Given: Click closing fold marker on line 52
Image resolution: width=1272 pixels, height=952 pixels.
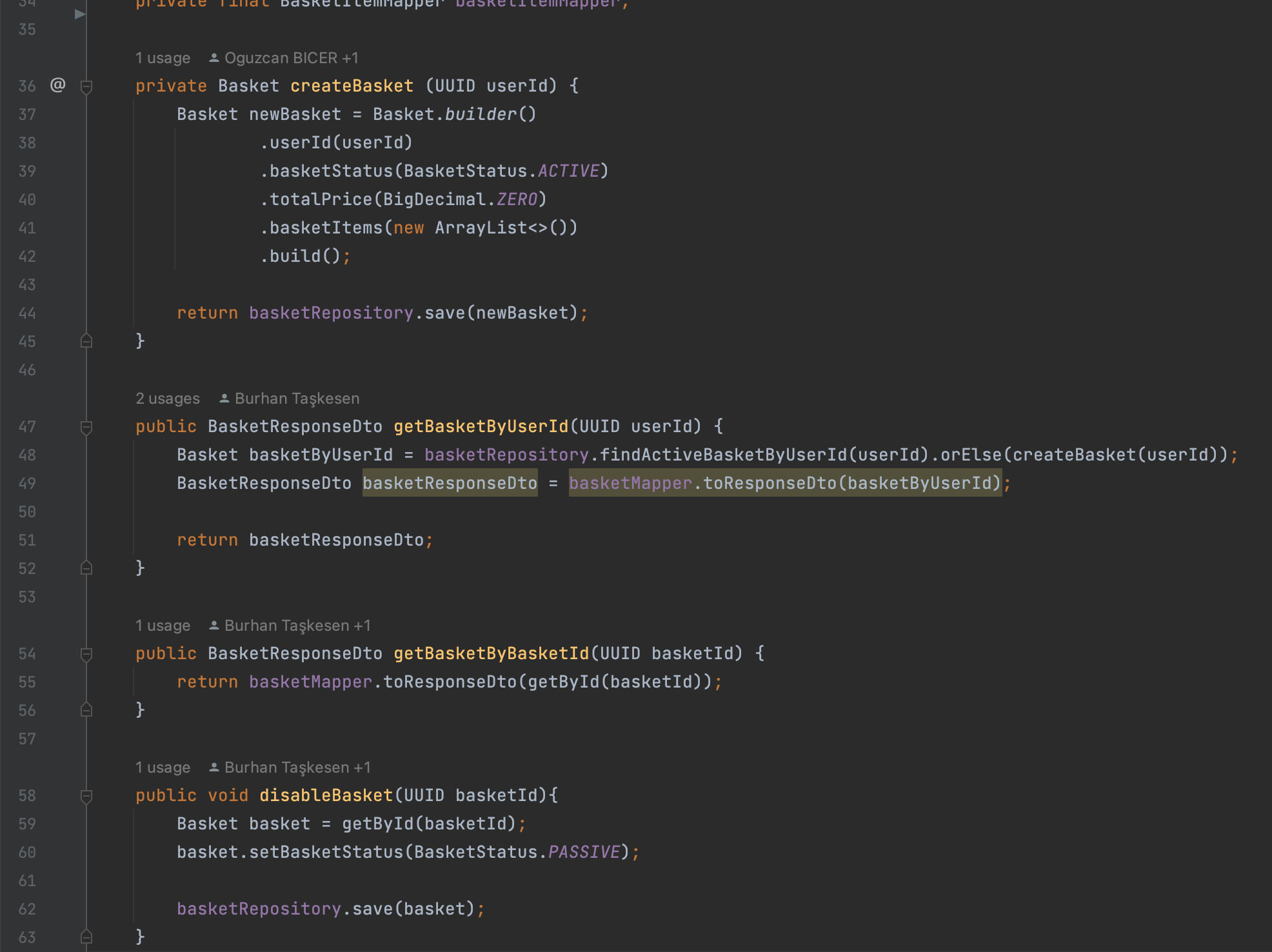Looking at the screenshot, I should (x=86, y=568).
